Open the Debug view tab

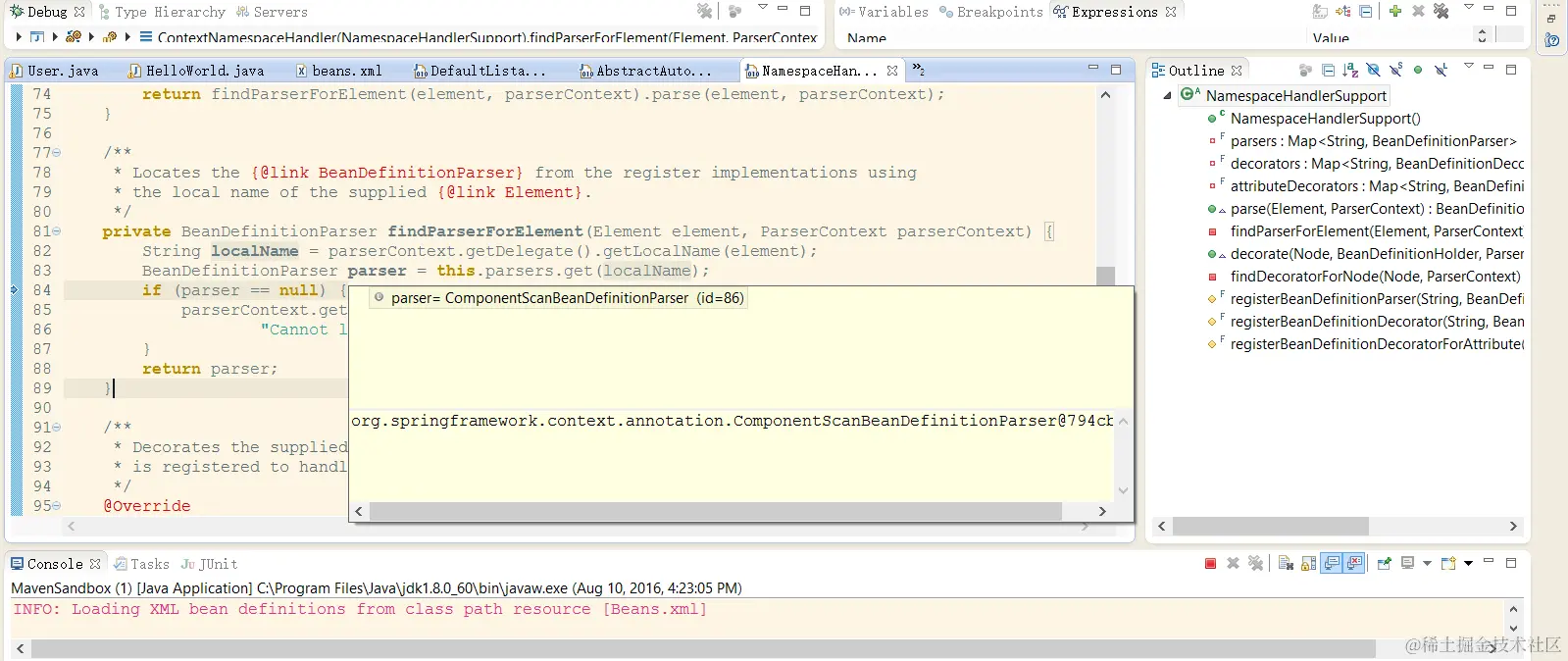(46, 12)
